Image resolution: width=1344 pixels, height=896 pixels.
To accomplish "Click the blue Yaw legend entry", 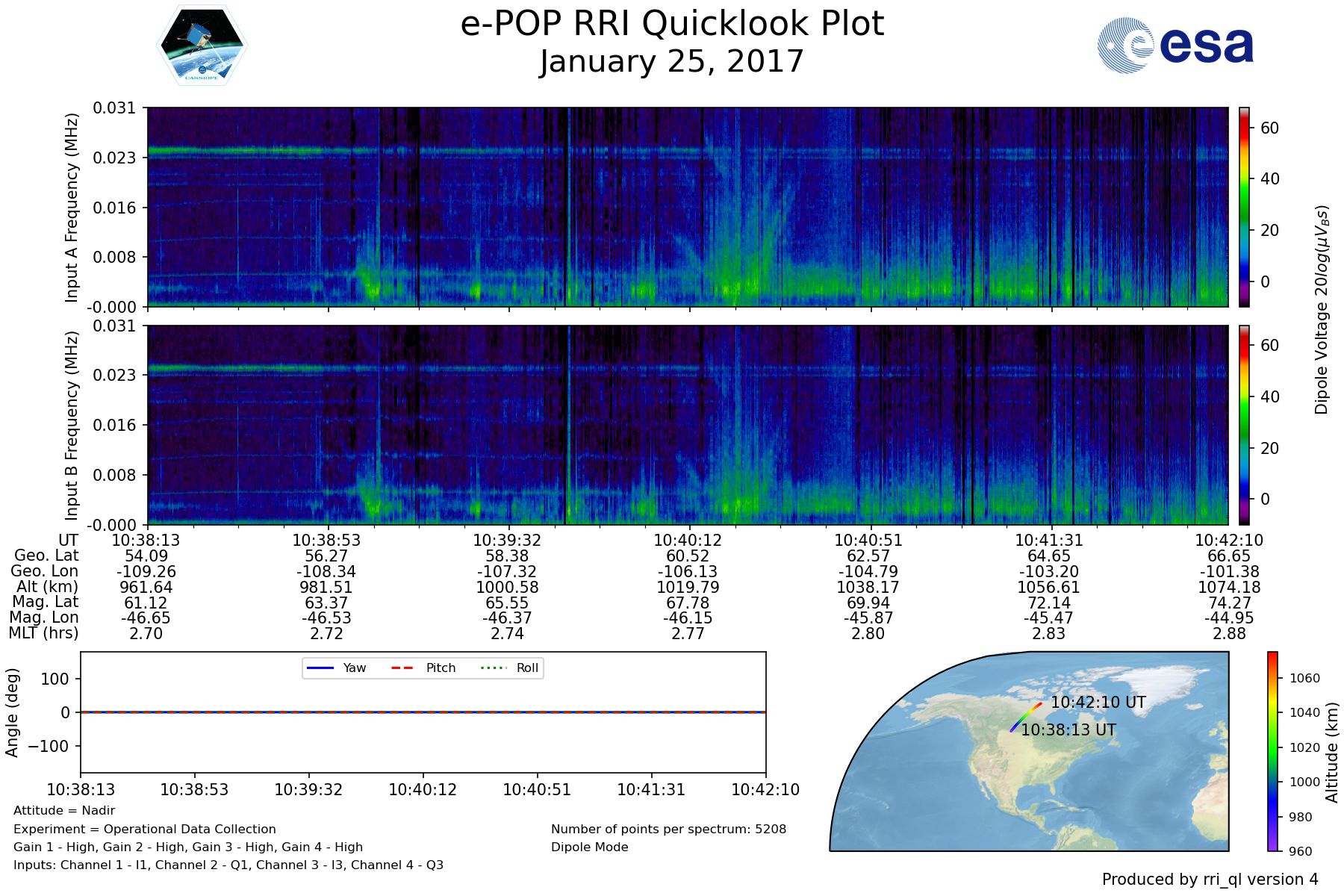I will click(x=336, y=668).
